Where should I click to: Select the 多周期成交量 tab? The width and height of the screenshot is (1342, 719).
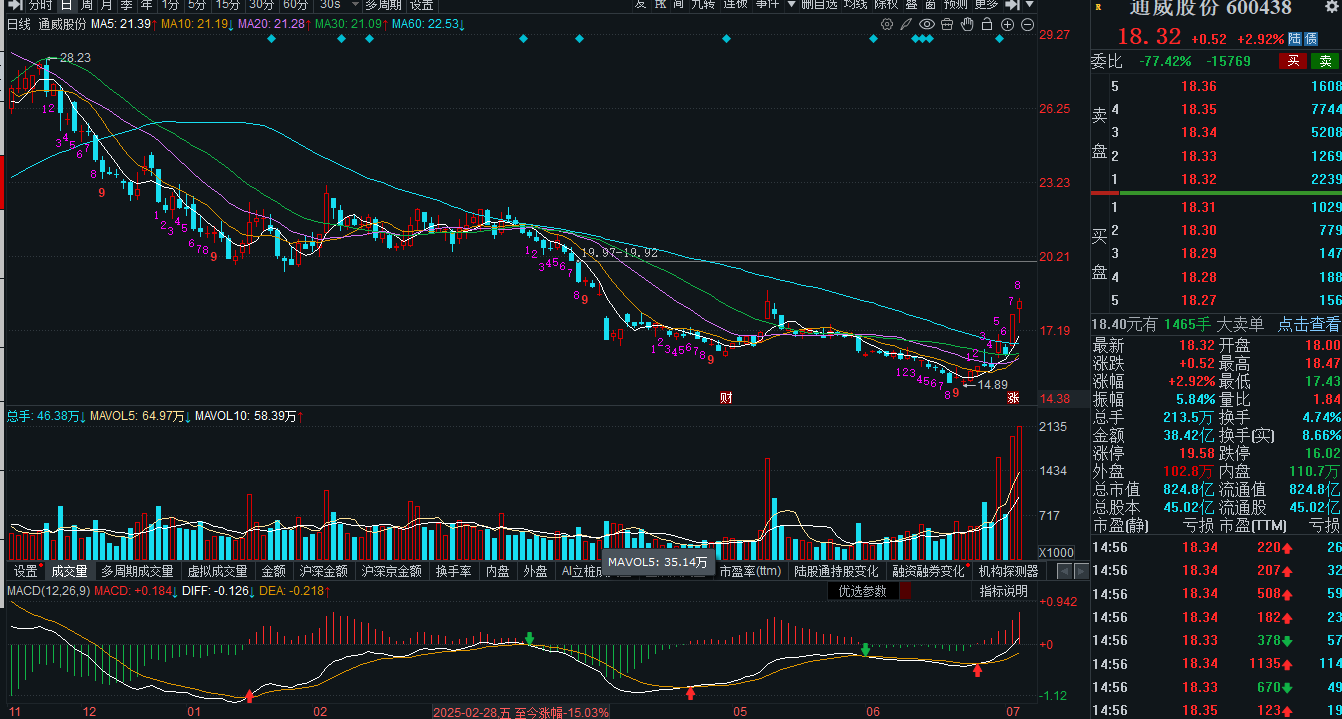coord(137,571)
